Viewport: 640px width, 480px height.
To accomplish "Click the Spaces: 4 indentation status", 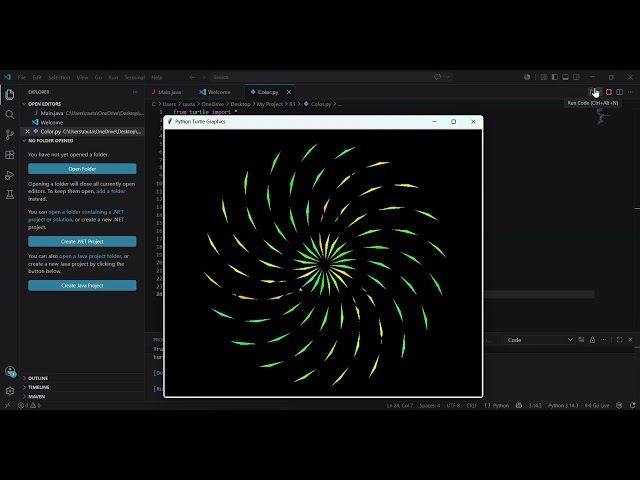I will pos(430,405).
